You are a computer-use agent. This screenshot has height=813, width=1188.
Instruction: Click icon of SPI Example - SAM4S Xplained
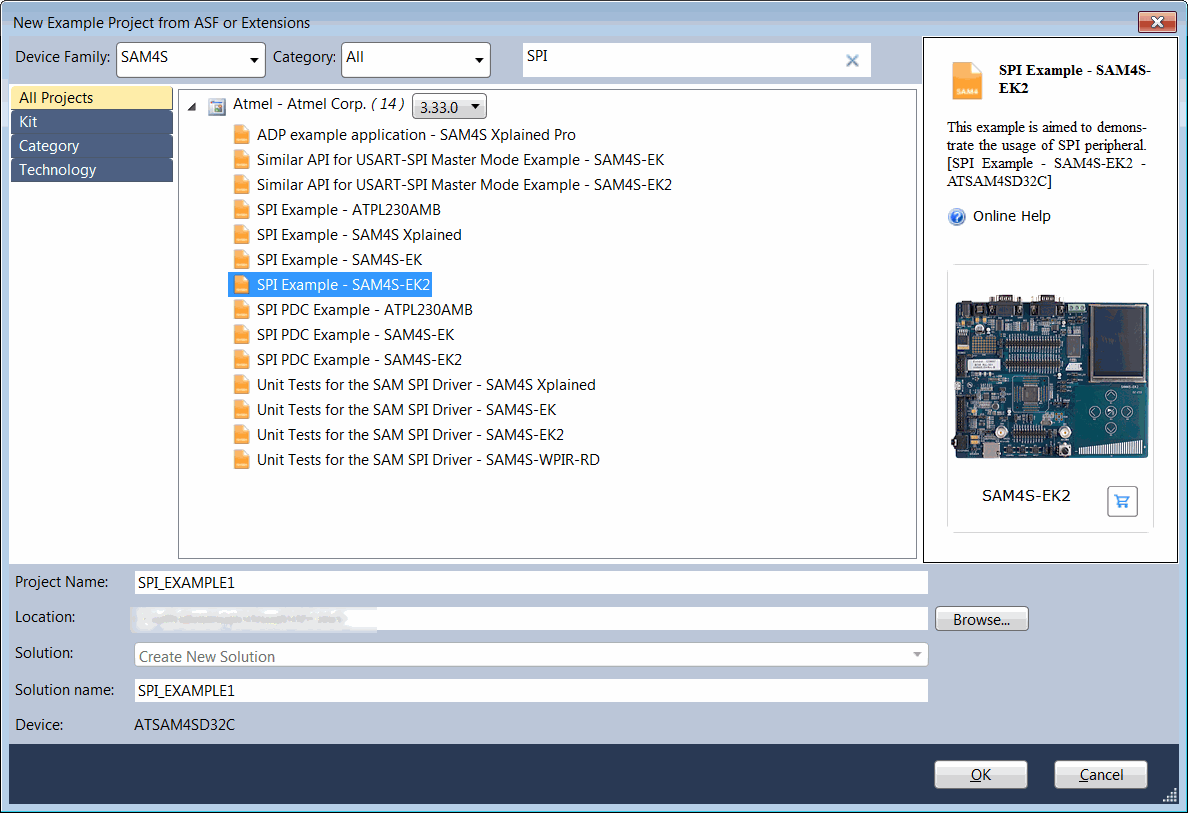(x=242, y=235)
